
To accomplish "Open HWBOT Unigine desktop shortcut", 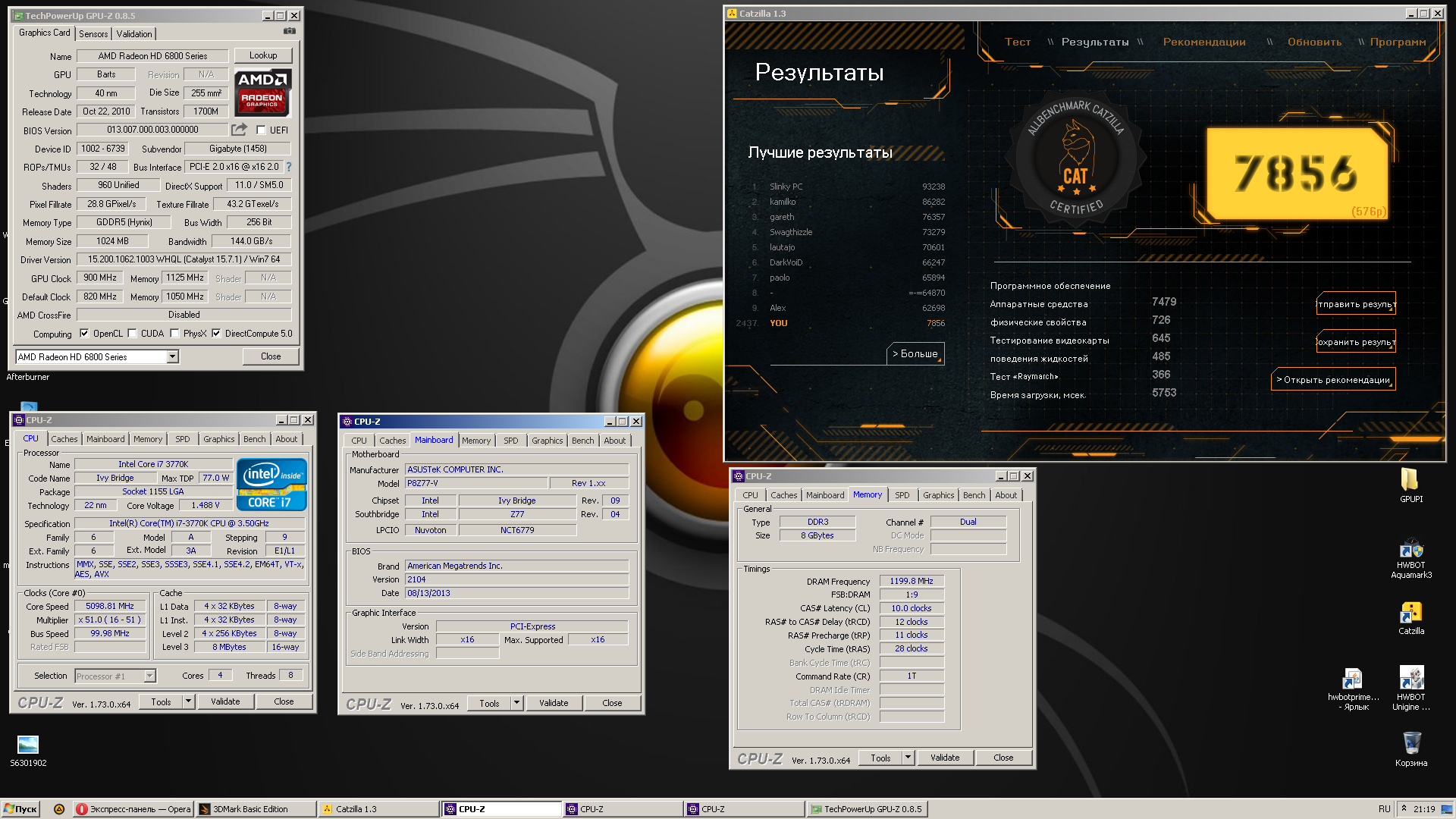I will point(1410,689).
